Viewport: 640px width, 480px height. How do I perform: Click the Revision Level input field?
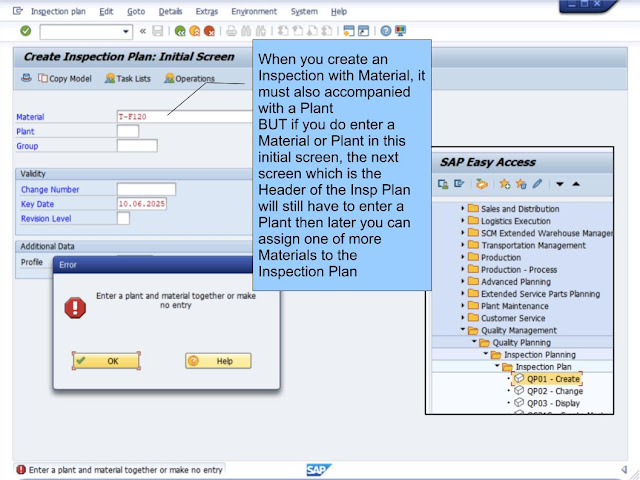click(123, 218)
